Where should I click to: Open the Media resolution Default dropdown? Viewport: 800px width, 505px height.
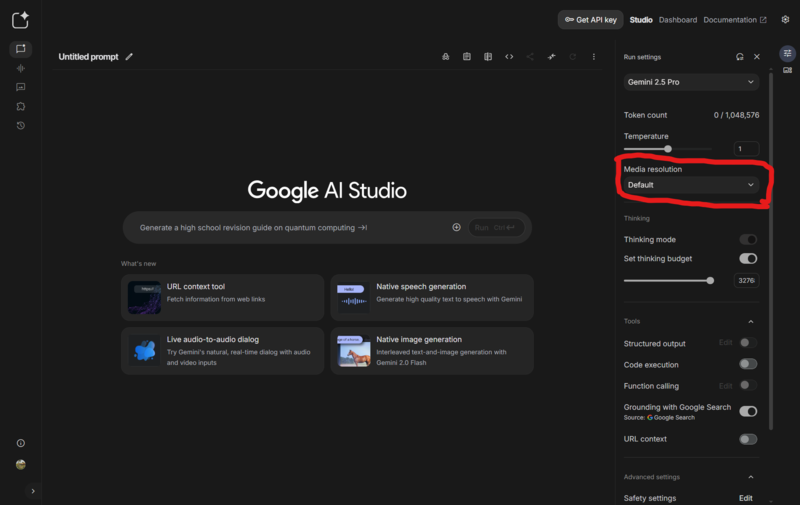[x=691, y=185]
